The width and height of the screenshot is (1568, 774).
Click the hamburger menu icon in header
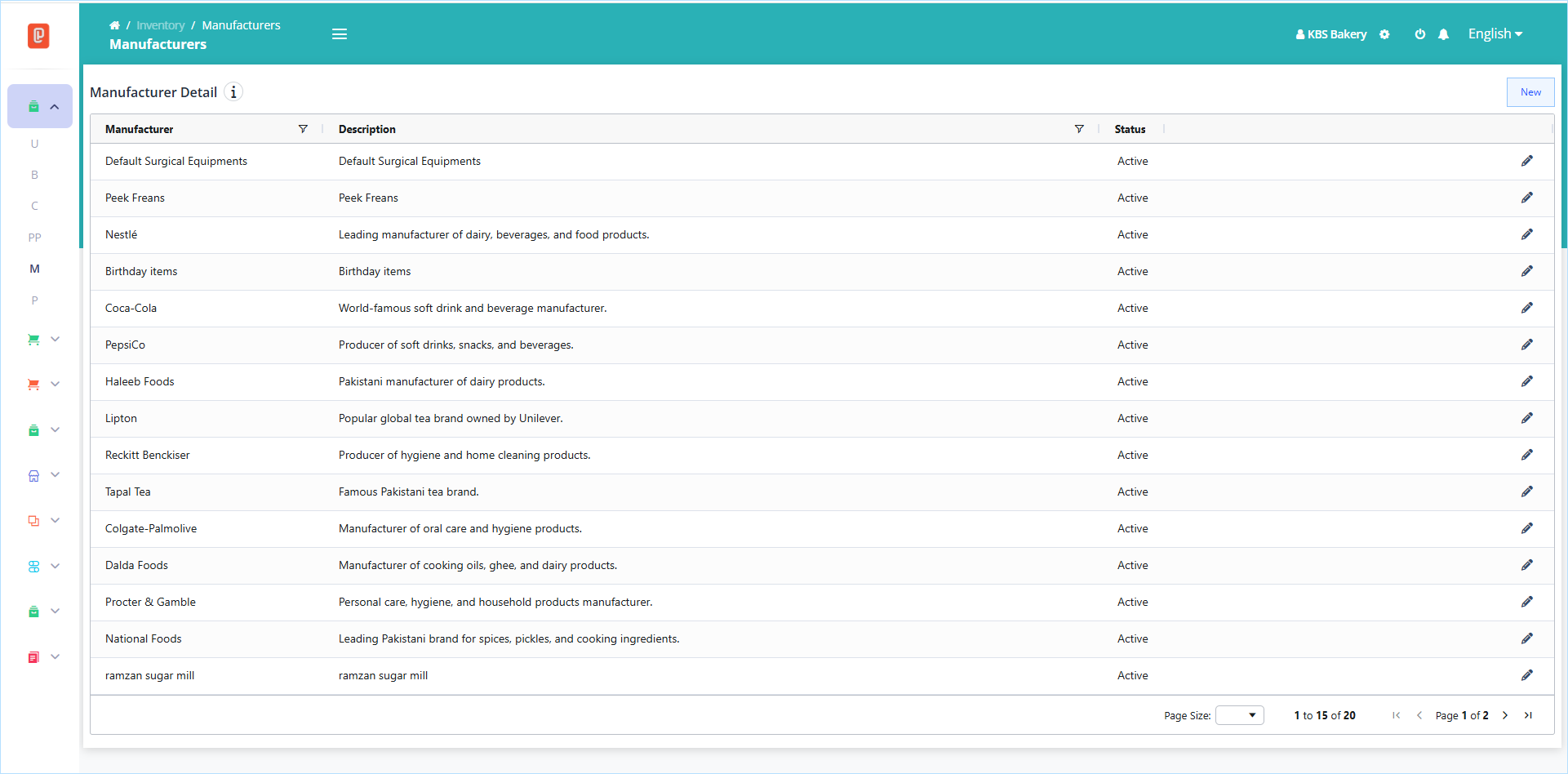click(x=340, y=34)
